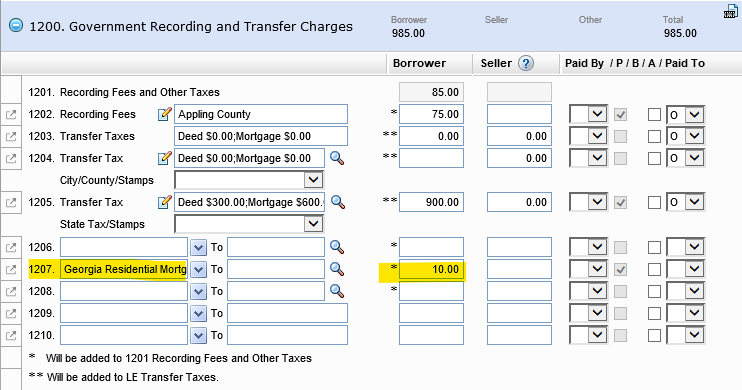This screenshot has height=390, width=742.
Task: Open the State Tax/Stamps dropdown
Action: pyautogui.click(x=249, y=224)
